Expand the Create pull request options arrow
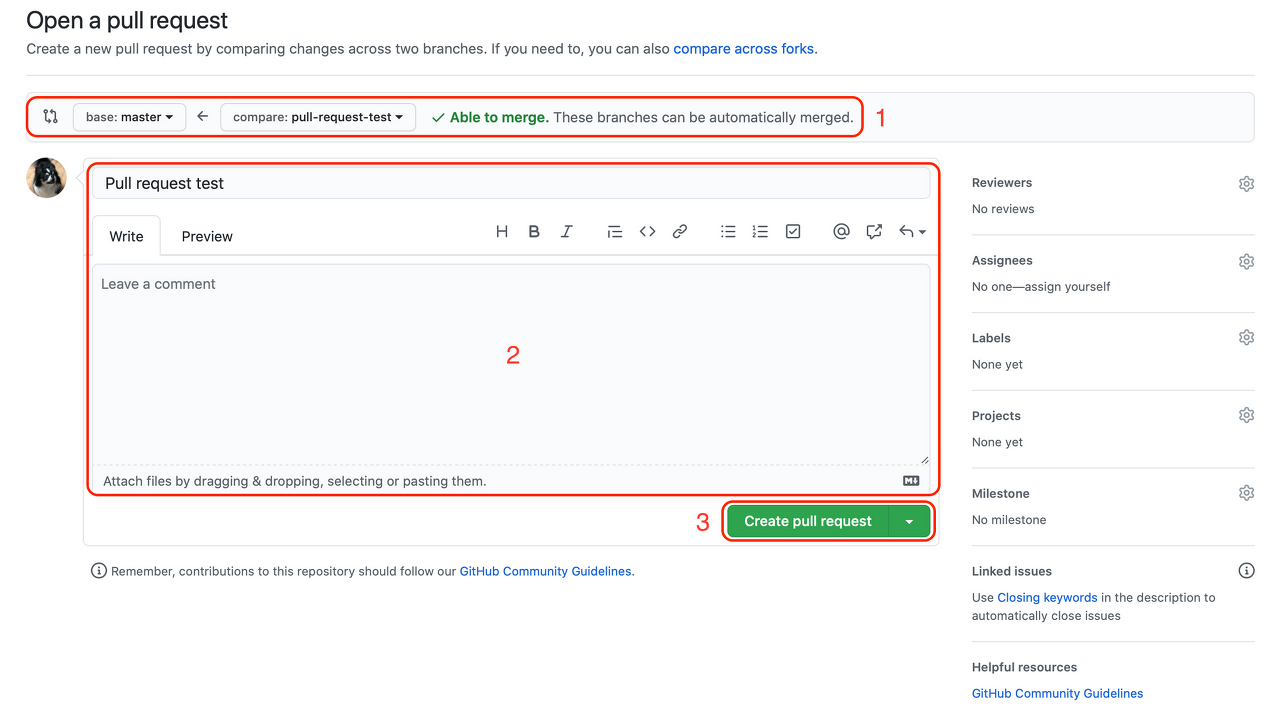 click(x=909, y=521)
